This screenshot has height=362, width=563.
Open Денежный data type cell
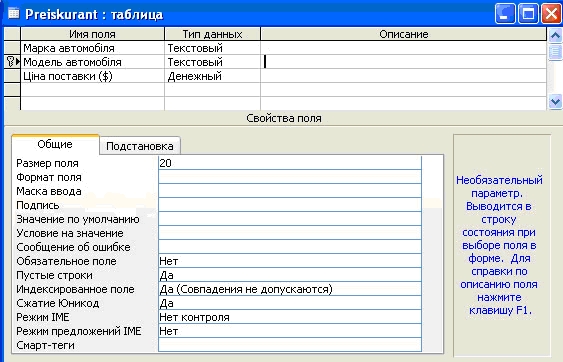212,76
